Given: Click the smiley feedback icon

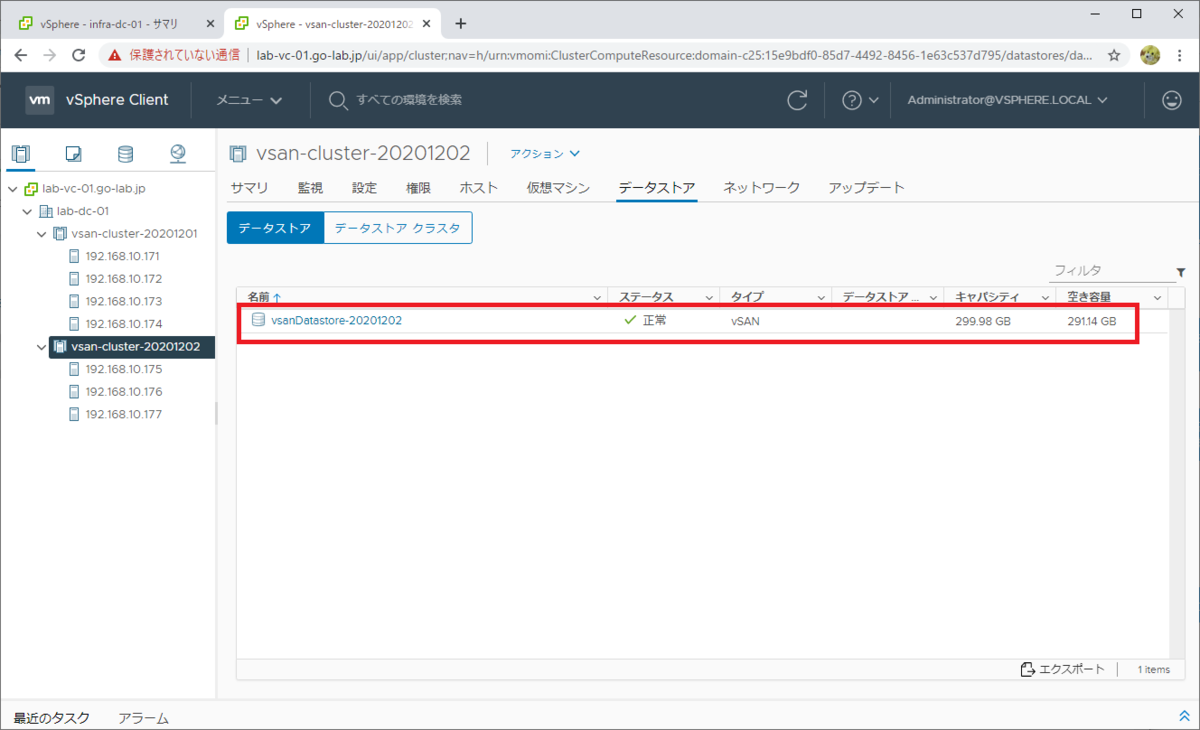Looking at the screenshot, I should (1171, 100).
